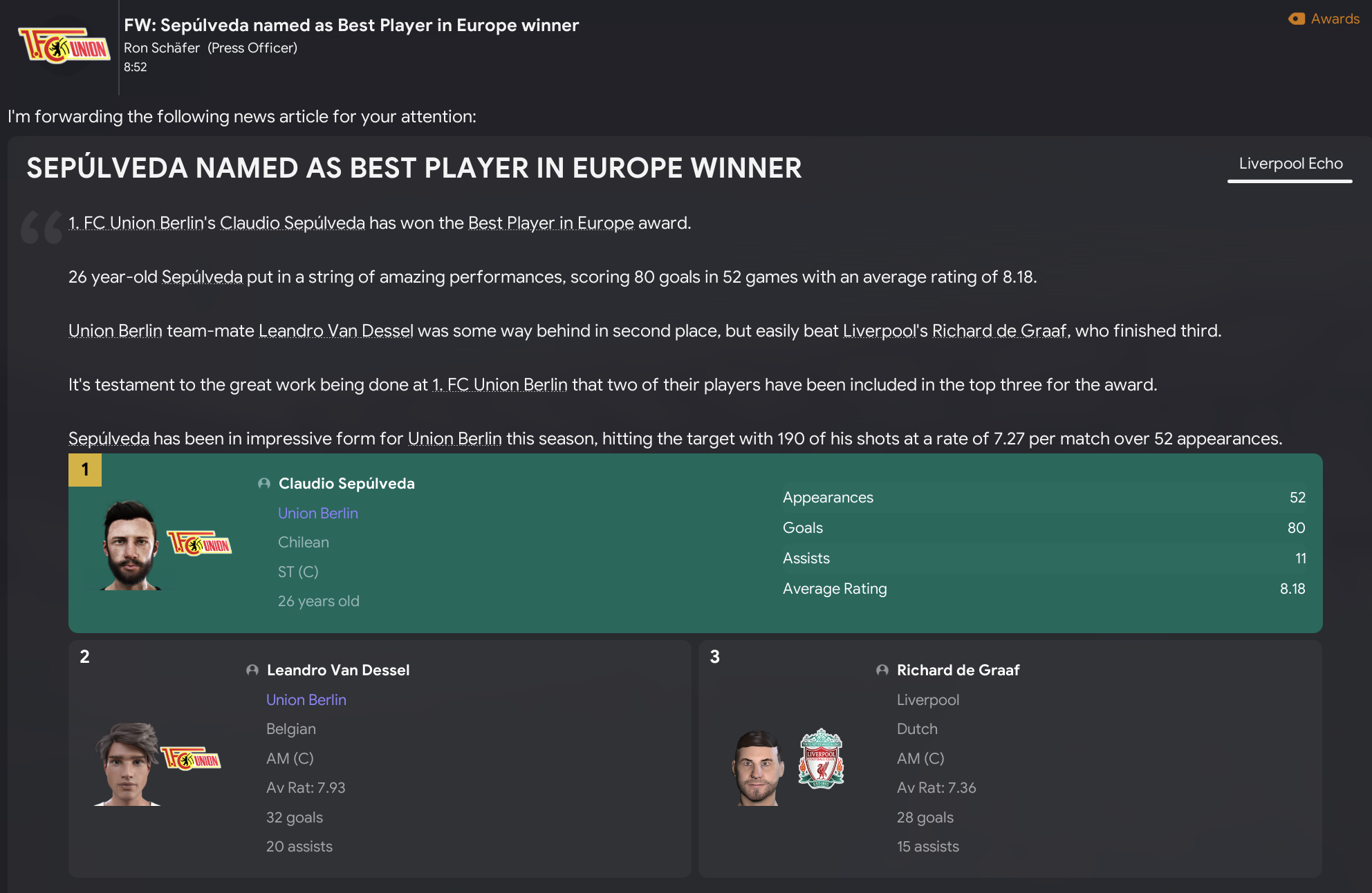Click person icon beside Leandro Van Dessel
The image size is (1372, 893).
252,670
